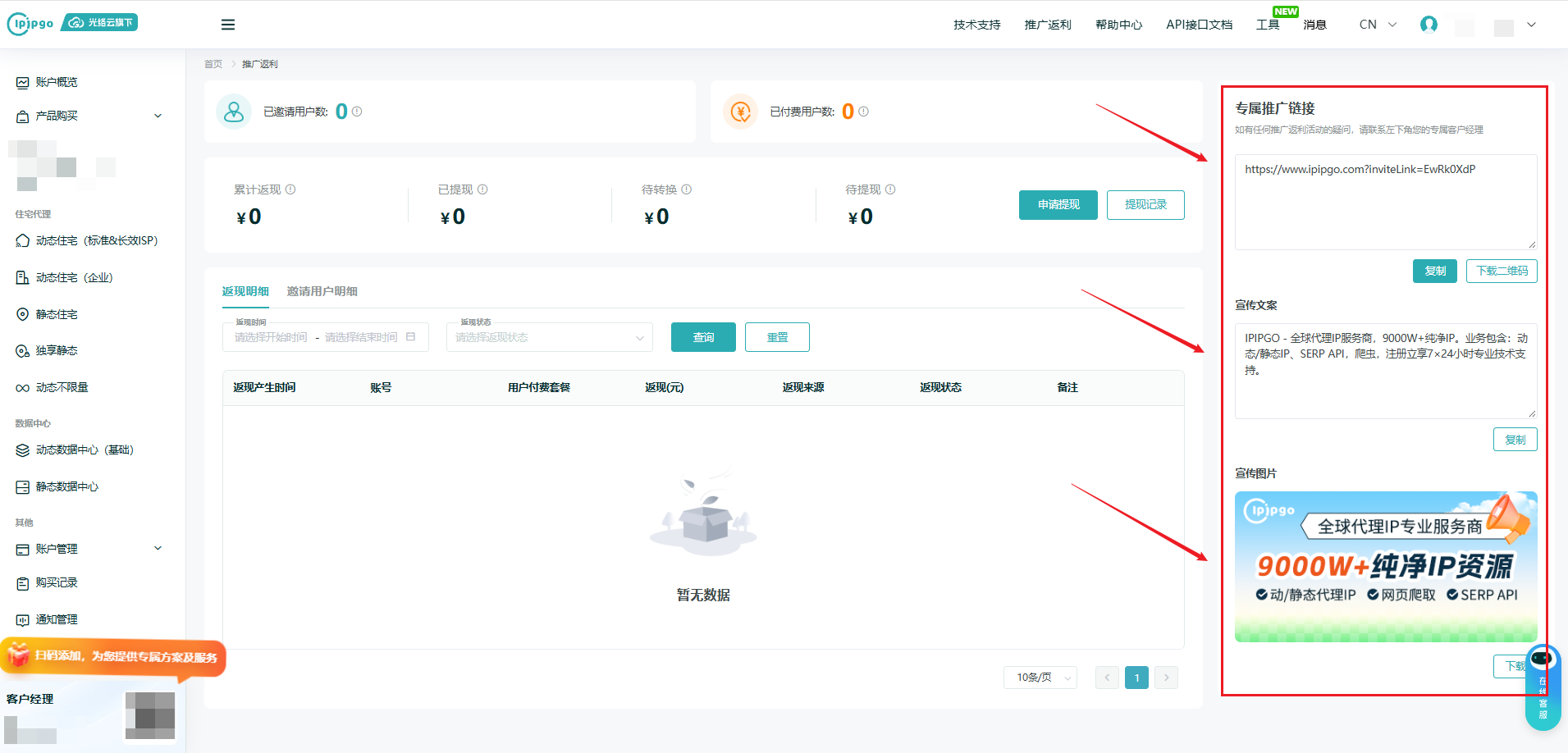
Task: Click the 重置 button
Action: (x=777, y=337)
